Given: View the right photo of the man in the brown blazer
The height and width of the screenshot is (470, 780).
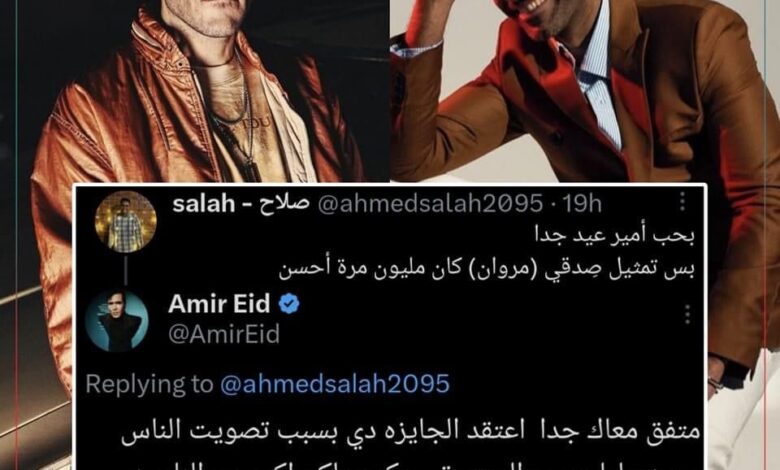Looking at the screenshot, I should pyautogui.click(x=585, y=91).
